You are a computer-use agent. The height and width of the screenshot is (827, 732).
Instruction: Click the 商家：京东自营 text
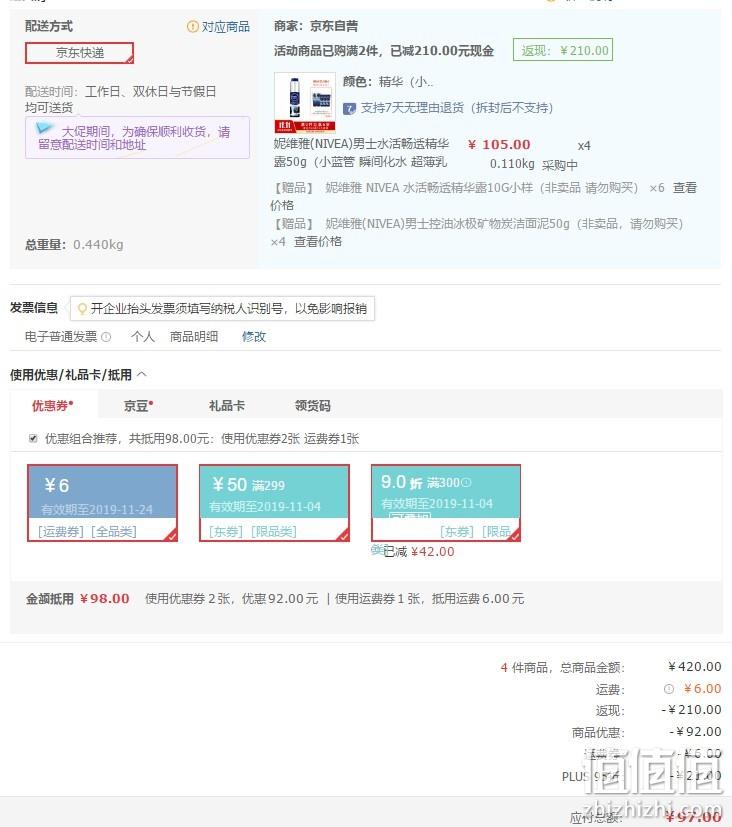tap(316, 26)
